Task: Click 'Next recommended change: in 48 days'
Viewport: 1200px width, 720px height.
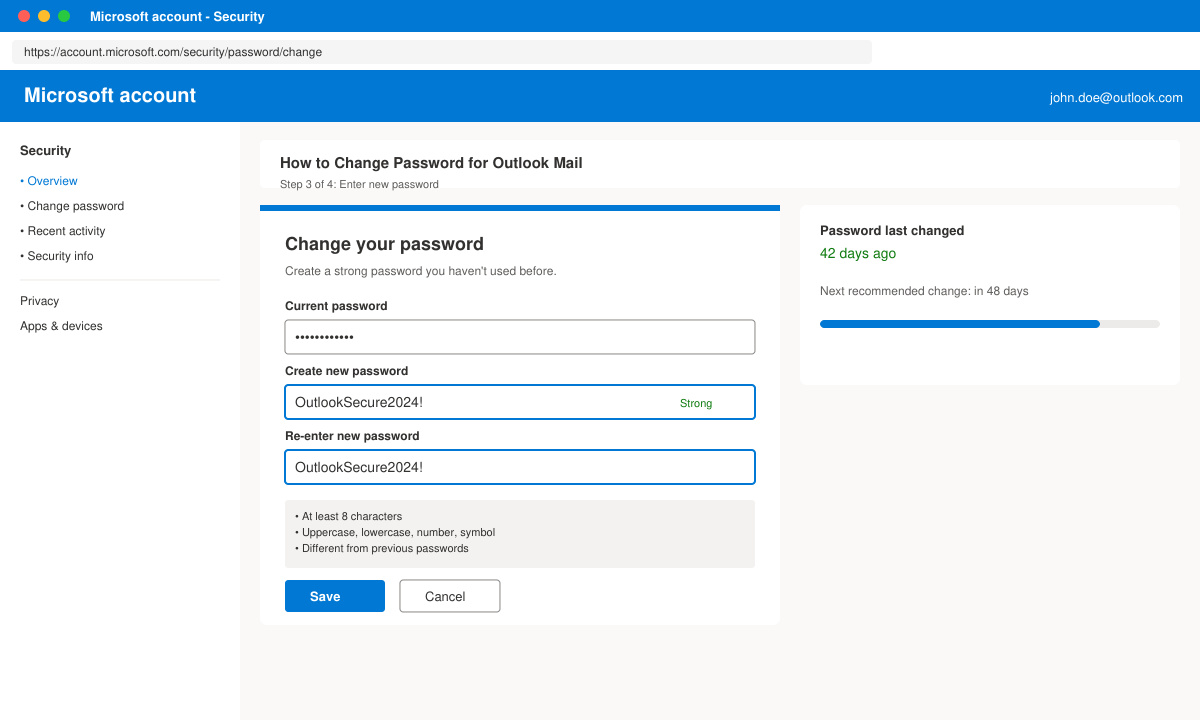Action: tap(924, 291)
